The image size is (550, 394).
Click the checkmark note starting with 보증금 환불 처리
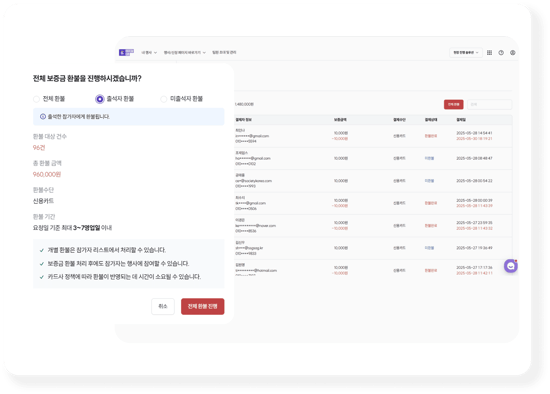click(118, 263)
